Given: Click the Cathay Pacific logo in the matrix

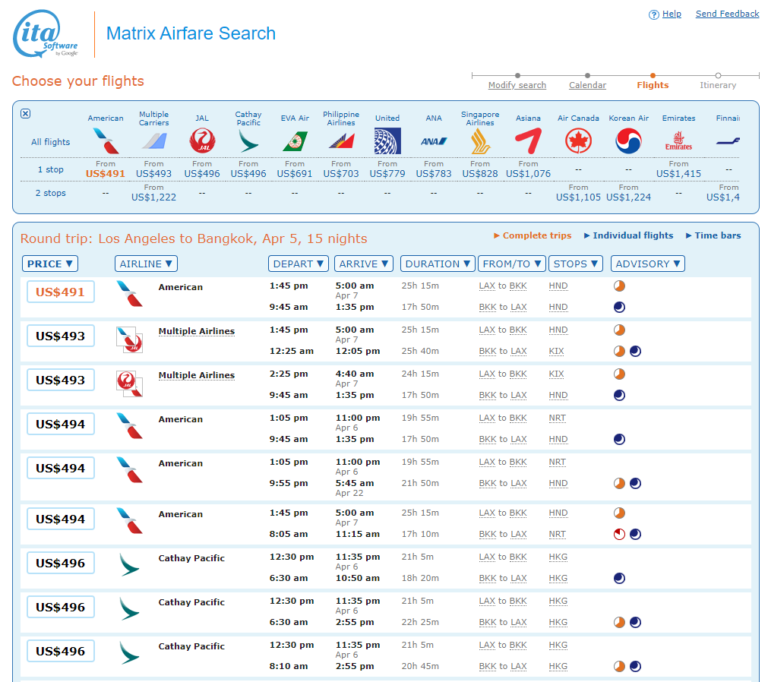Looking at the screenshot, I should point(248,141).
